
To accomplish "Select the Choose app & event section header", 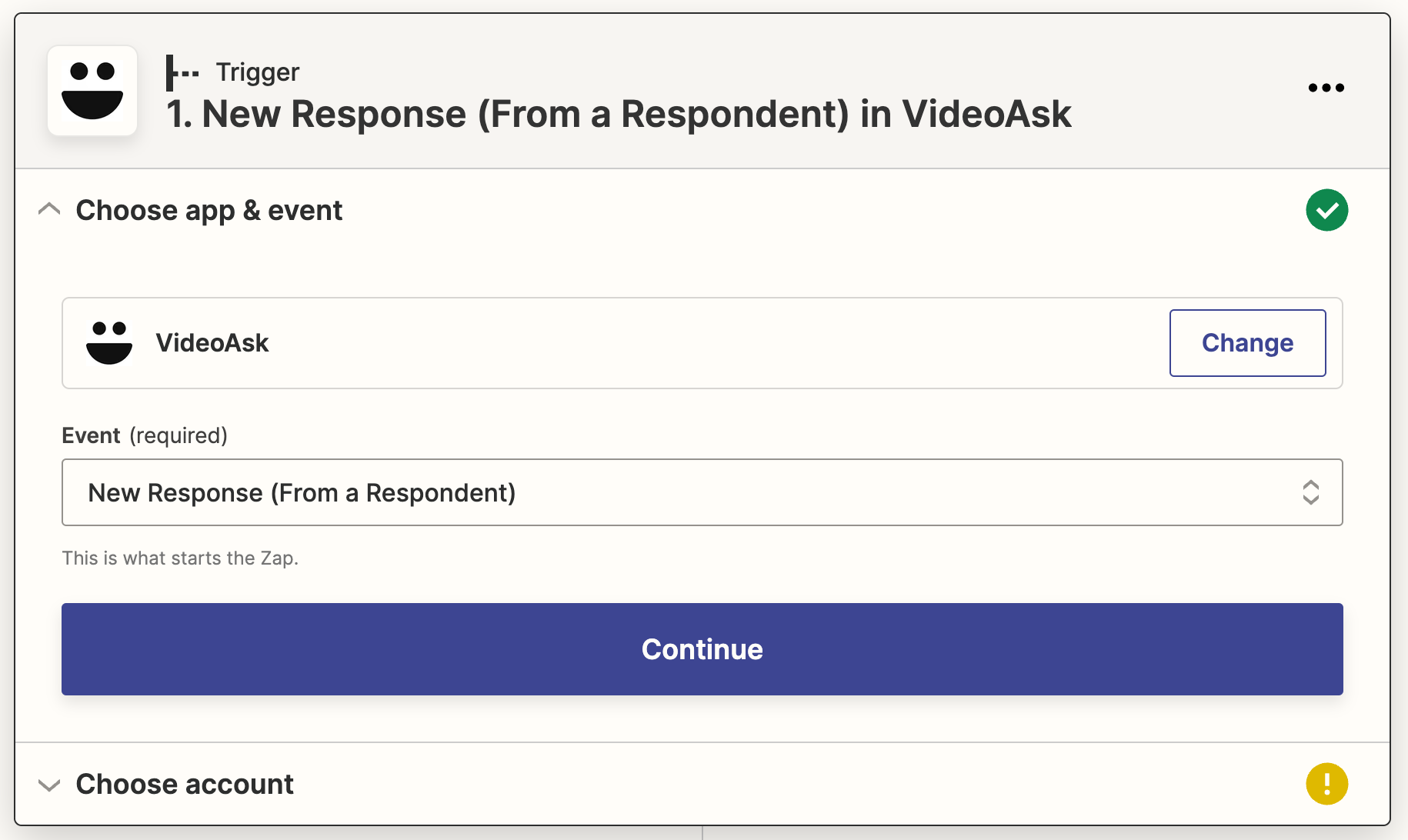I will coord(209,210).
